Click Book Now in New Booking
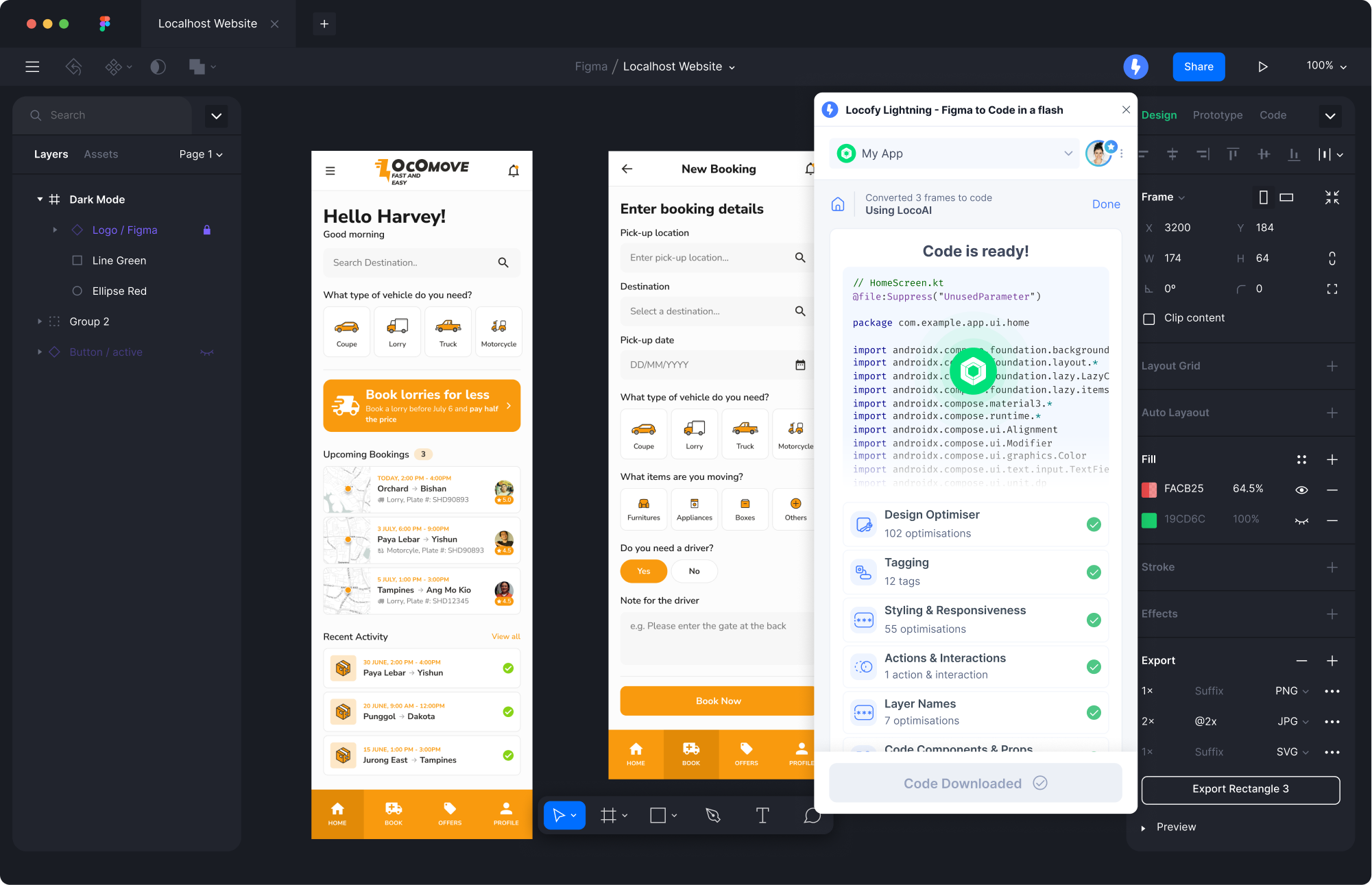 tap(717, 701)
